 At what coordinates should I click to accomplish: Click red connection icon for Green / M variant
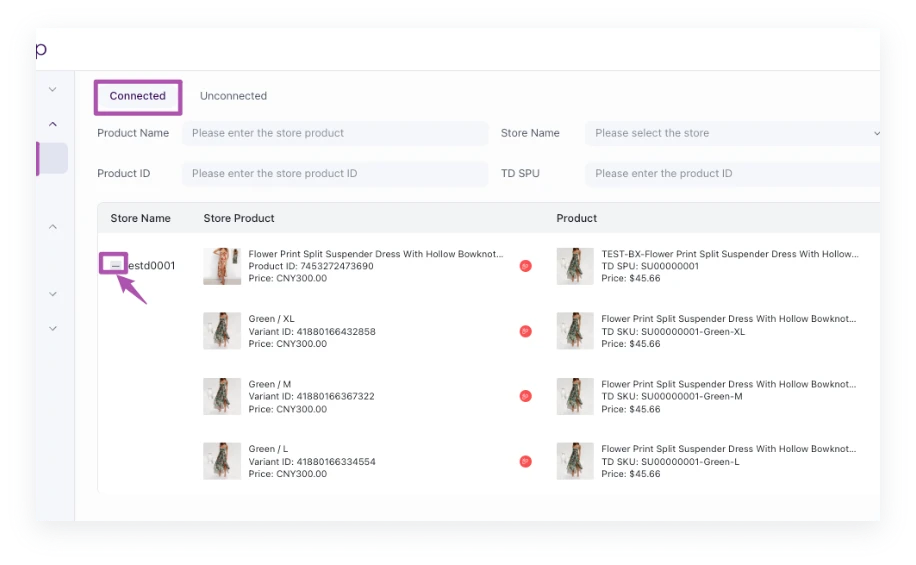coord(525,396)
